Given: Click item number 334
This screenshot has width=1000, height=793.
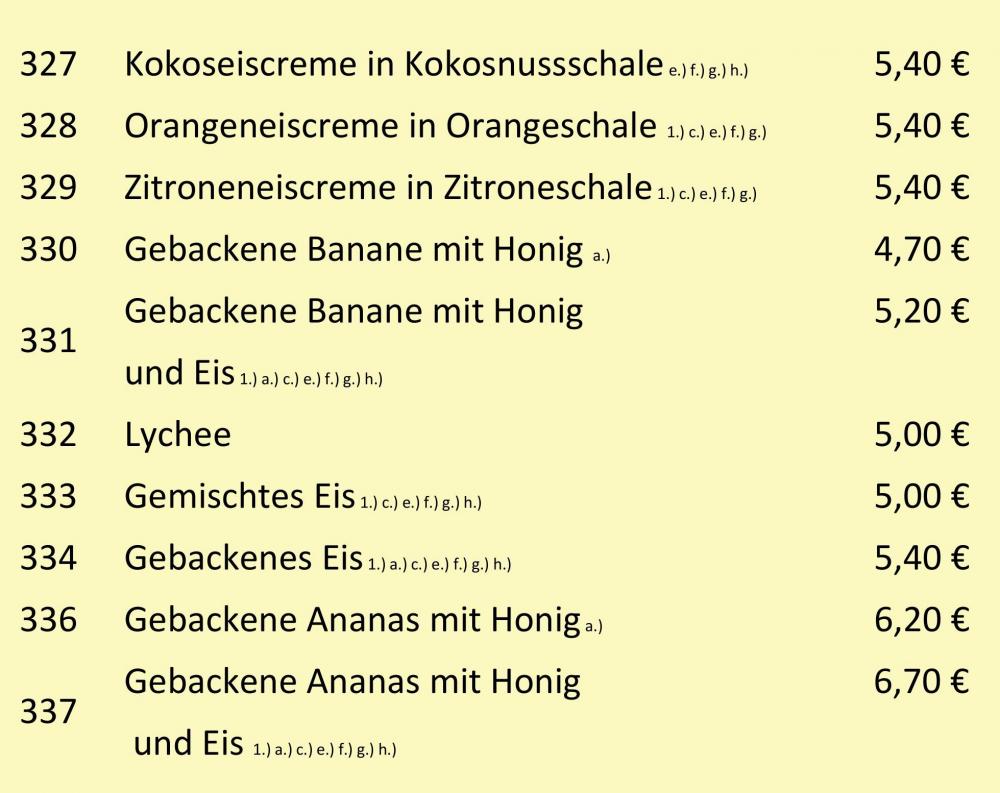Looking at the screenshot, I should point(48,558).
